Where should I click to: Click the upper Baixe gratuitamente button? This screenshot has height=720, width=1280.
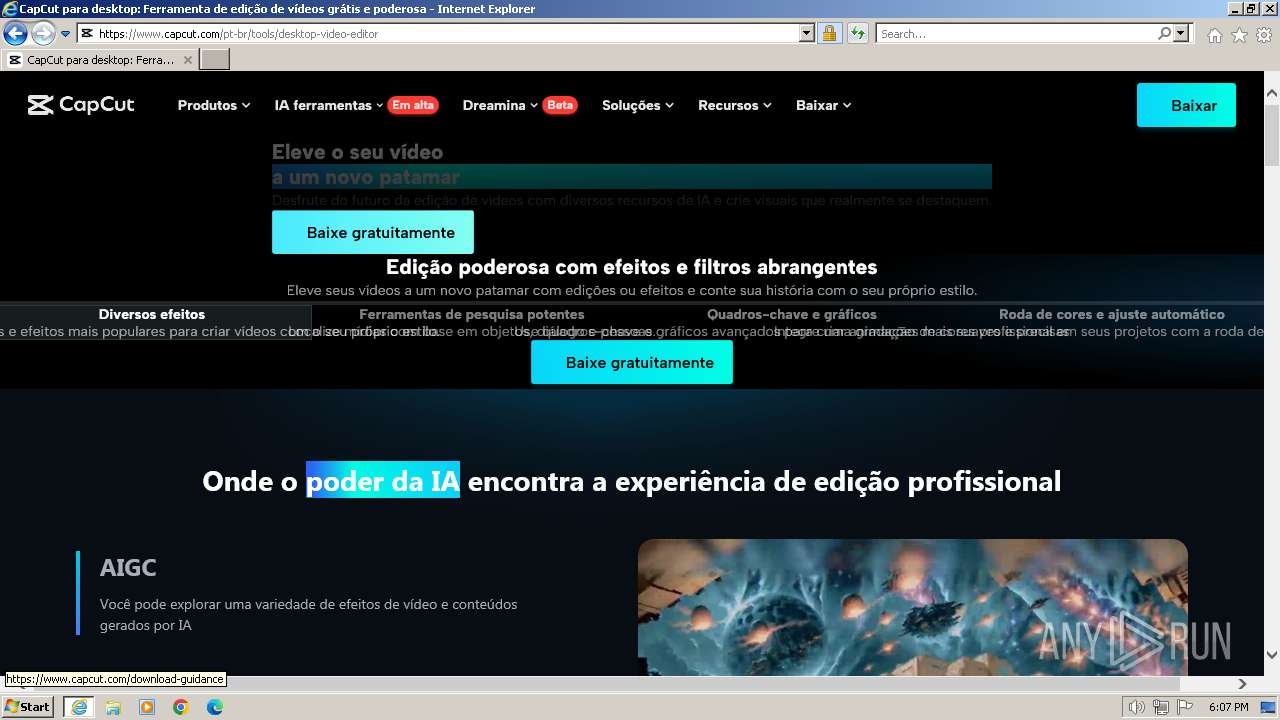[x=373, y=232]
